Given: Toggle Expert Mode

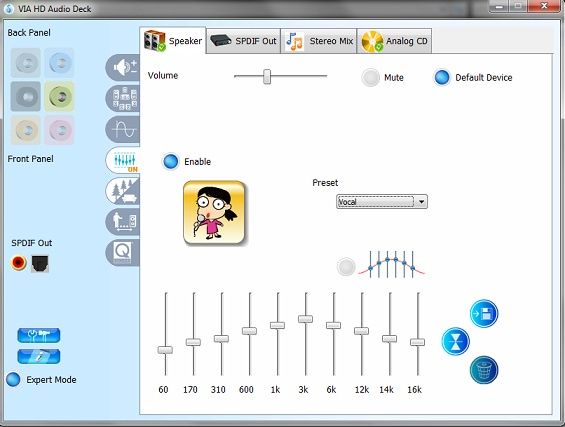Looking at the screenshot, I should [13, 379].
